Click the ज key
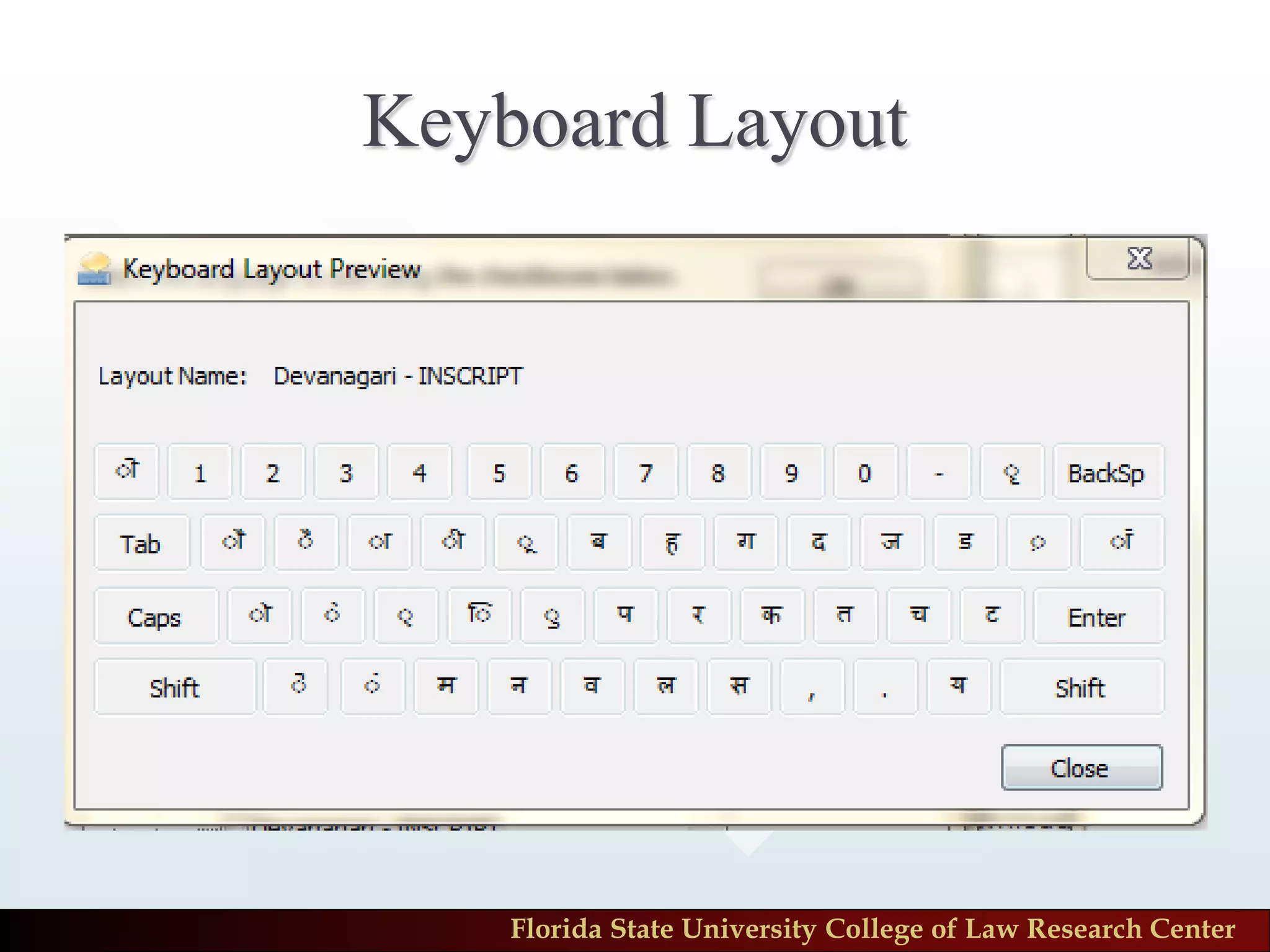Screen dimensions: 1270x952 [892, 543]
